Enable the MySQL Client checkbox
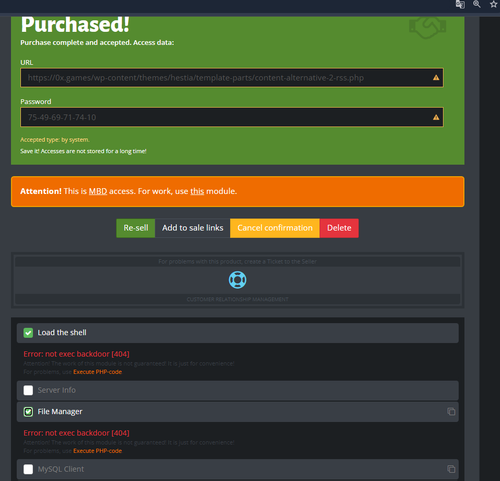 [28, 469]
